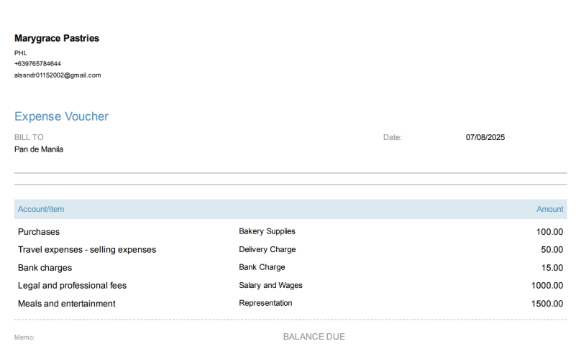
Task: Click the Representation description
Action: point(266,303)
